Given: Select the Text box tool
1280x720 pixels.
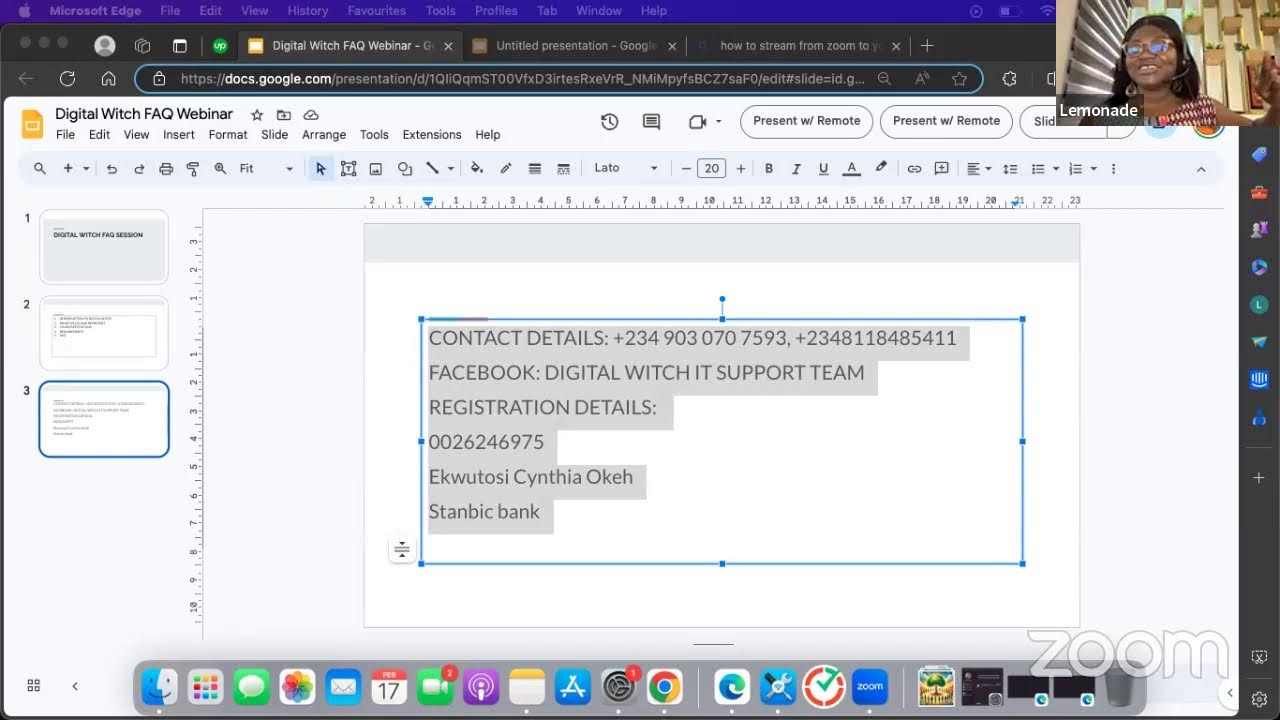Looking at the screenshot, I should [x=348, y=169].
